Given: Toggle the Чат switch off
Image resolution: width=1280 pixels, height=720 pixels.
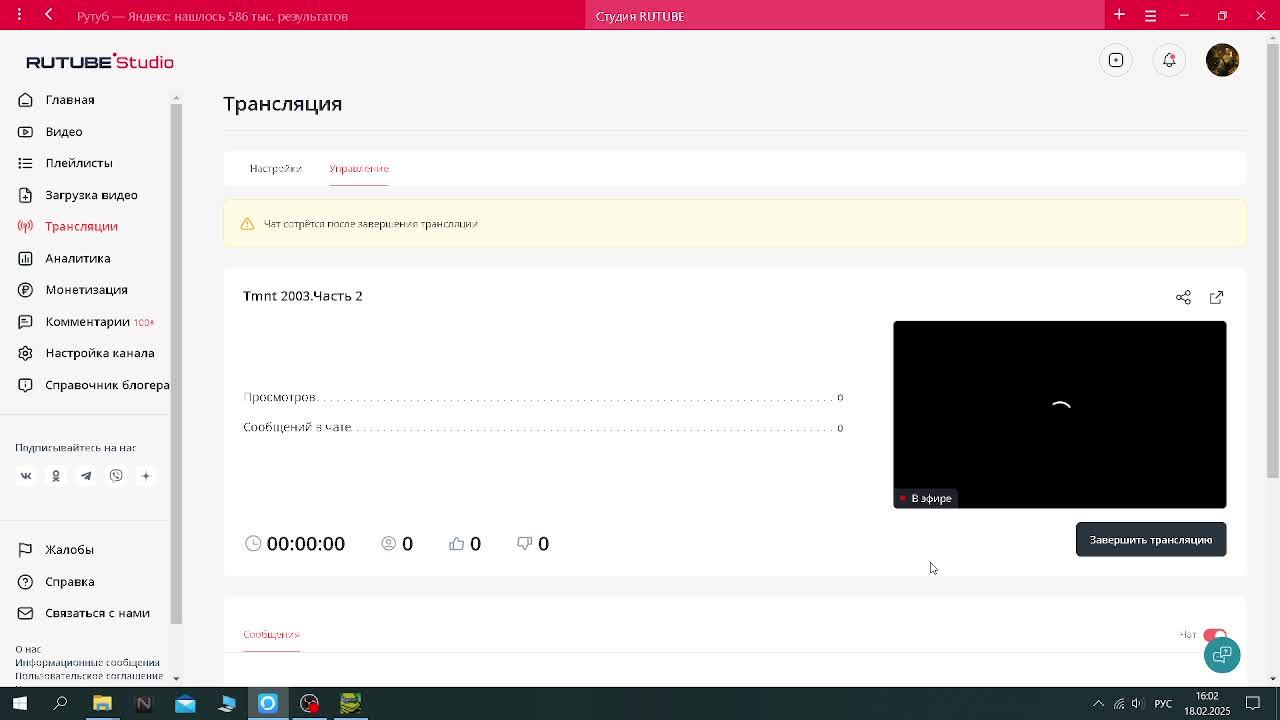Looking at the screenshot, I should 1214,635.
